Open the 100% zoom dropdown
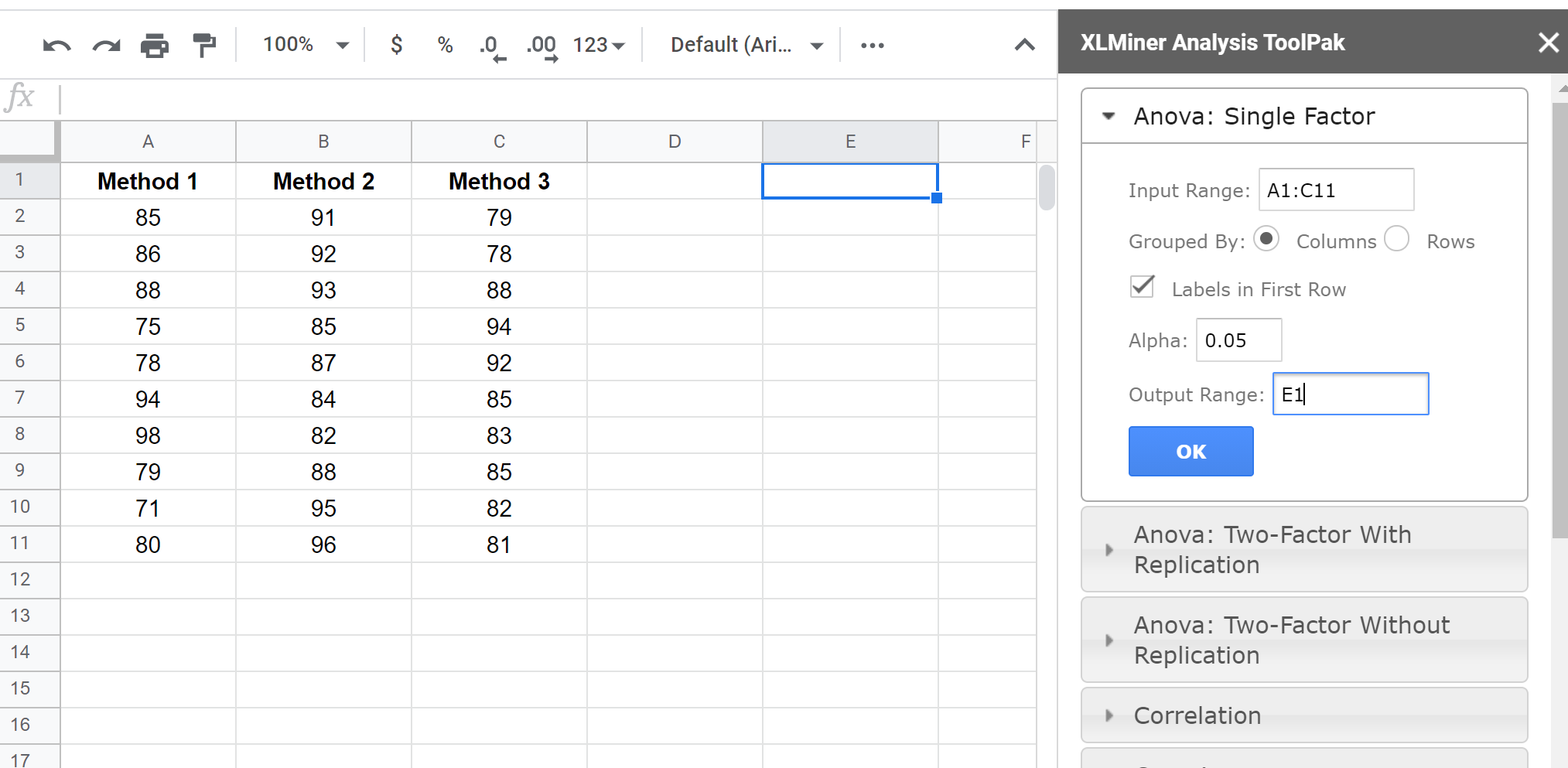 point(306,45)
